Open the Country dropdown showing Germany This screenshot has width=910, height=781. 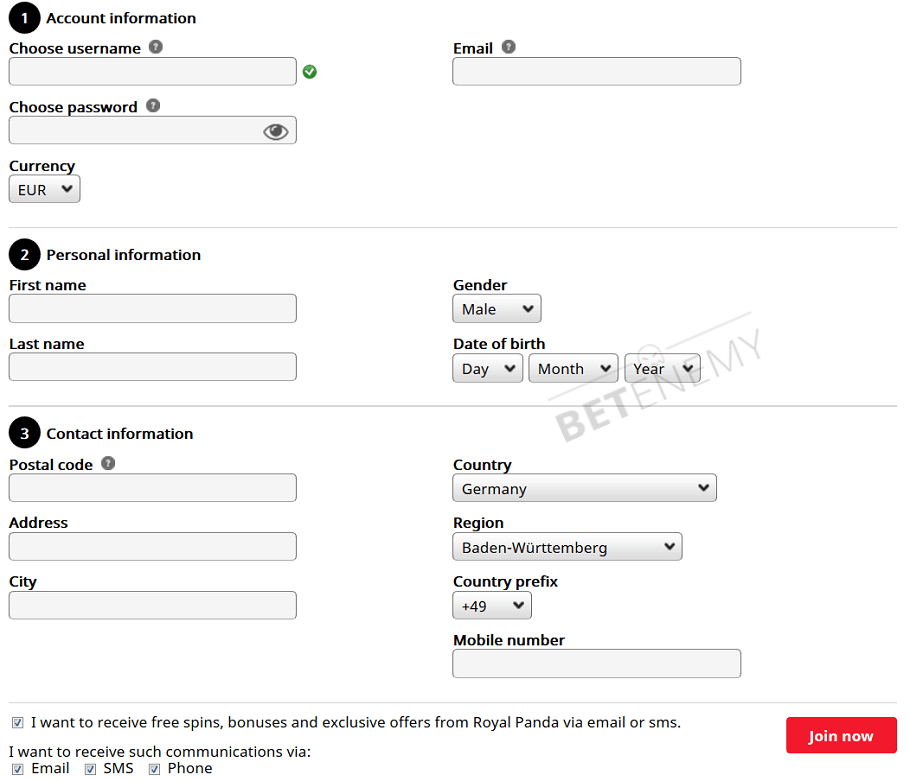coord(585,488)
